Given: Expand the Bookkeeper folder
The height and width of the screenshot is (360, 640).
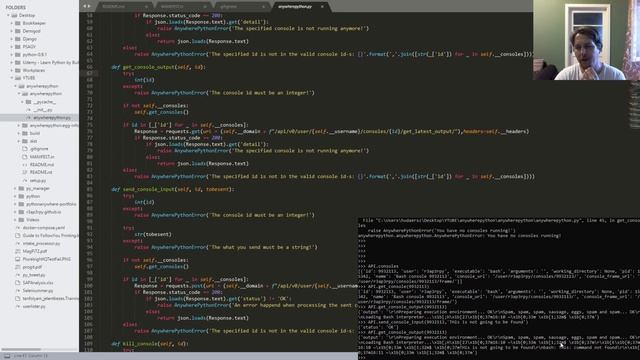Looking at the screenshot, I should pos(12,23).
